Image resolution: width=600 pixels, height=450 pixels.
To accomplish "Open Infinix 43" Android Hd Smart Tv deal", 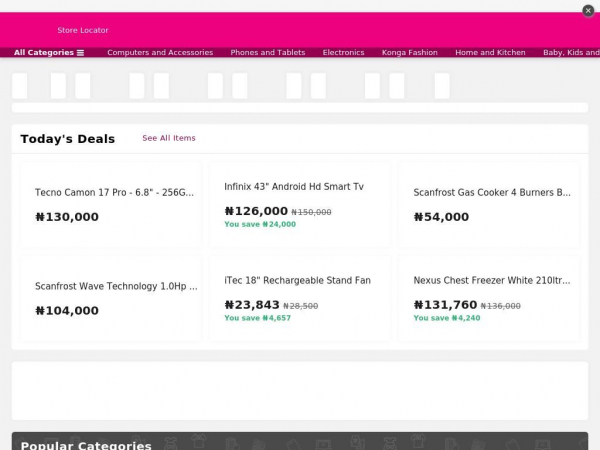I will tap(294, 187).
